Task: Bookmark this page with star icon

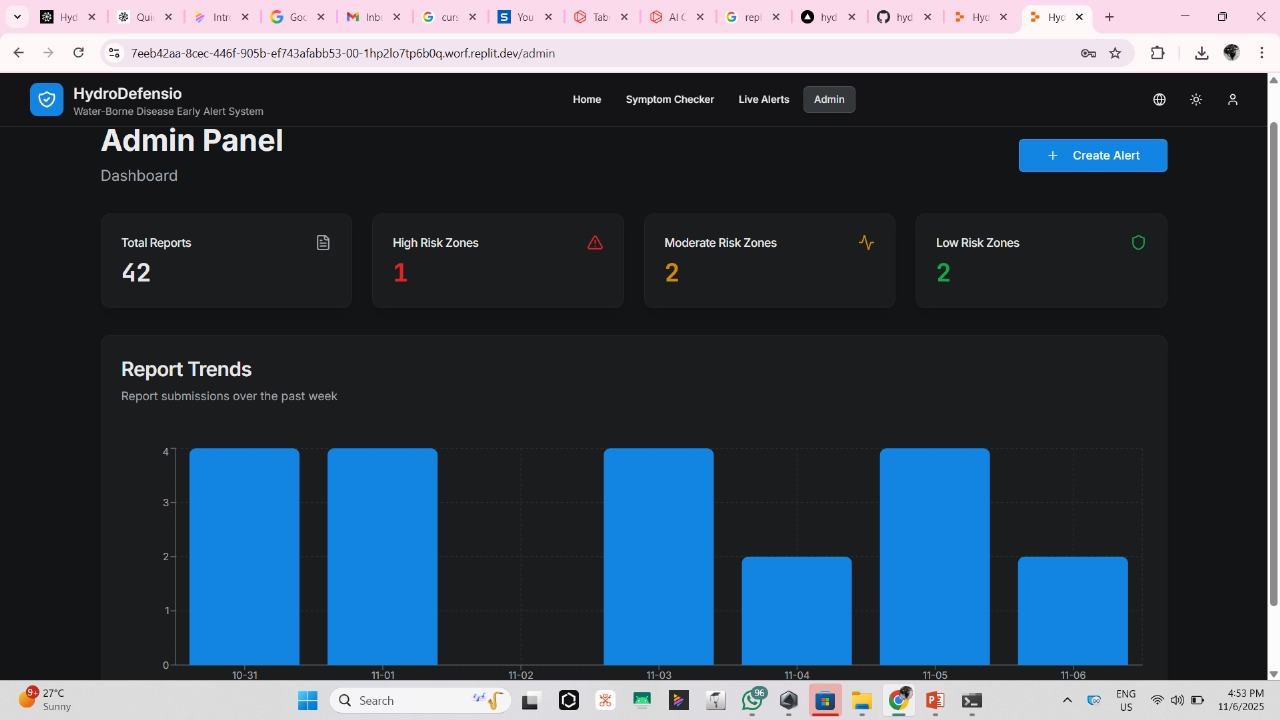Action: [1115, 53]
